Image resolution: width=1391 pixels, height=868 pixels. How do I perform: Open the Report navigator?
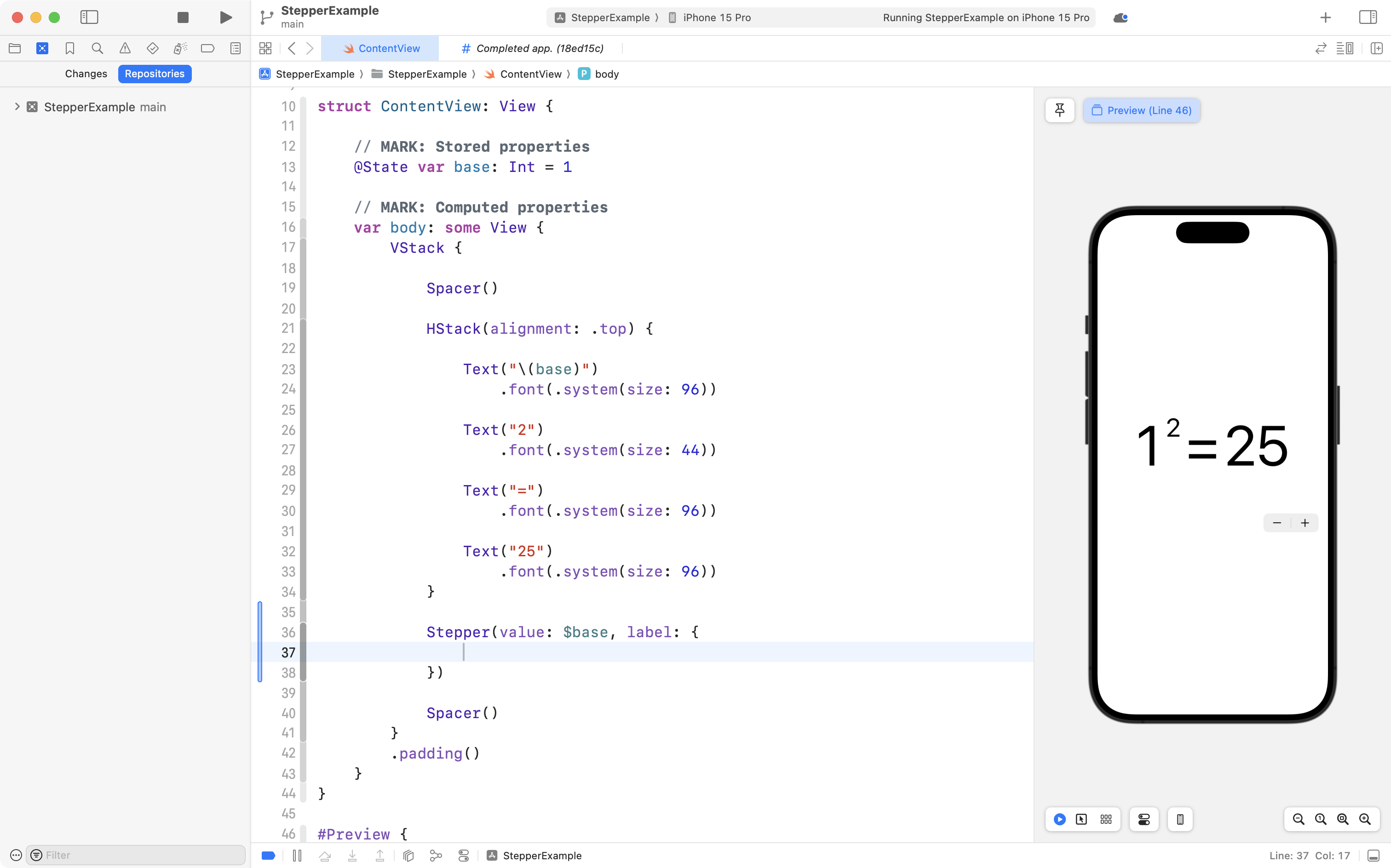(236, 48)
